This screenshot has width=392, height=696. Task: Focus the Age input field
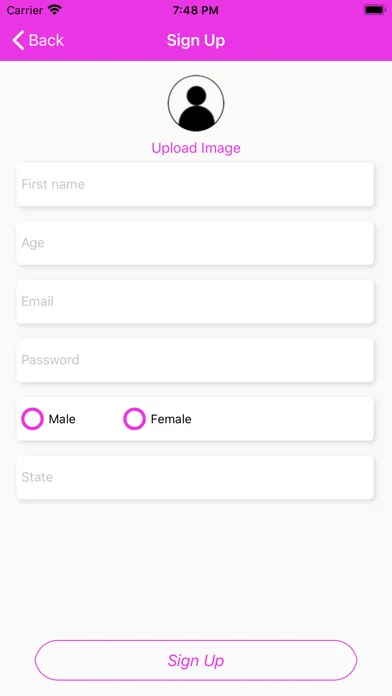[x=195, y=243]
